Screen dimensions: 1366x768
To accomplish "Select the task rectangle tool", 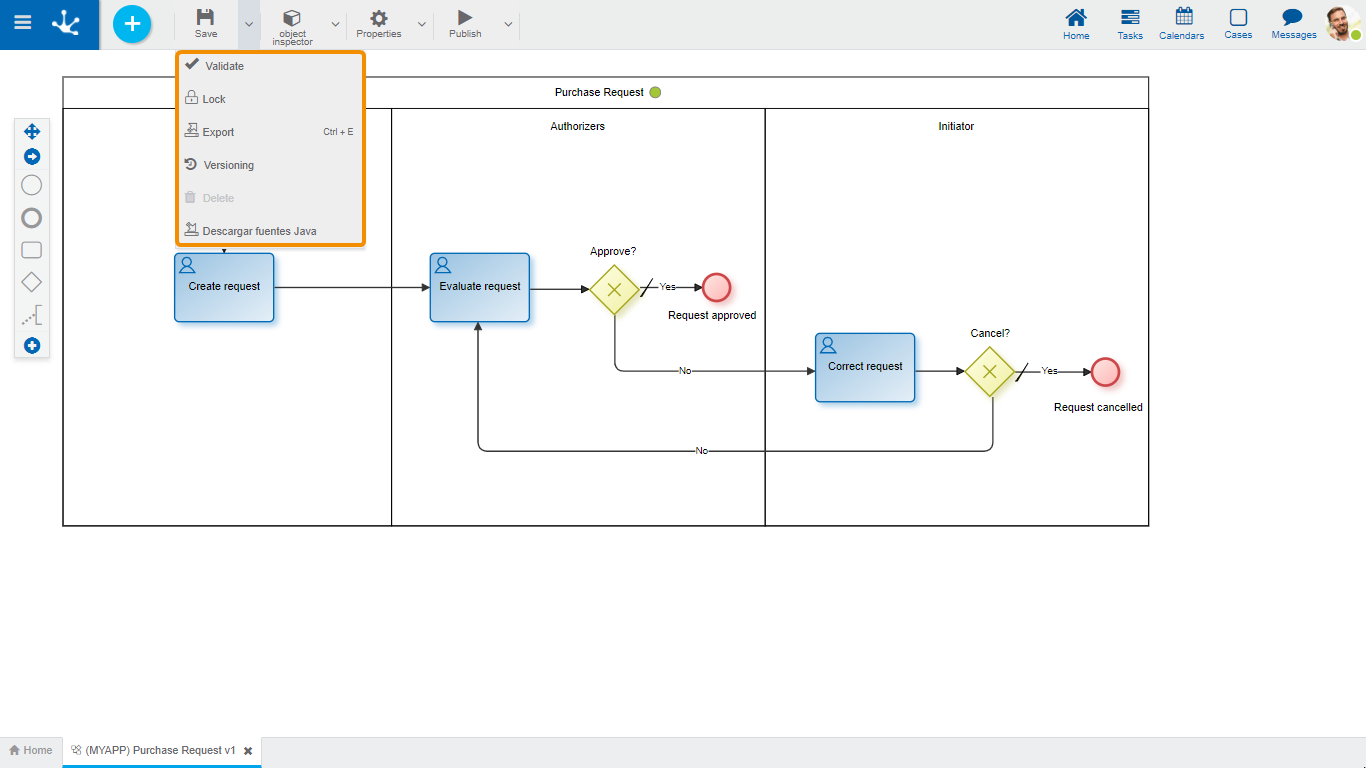I will pyautogui.click(x=32, y=250).
